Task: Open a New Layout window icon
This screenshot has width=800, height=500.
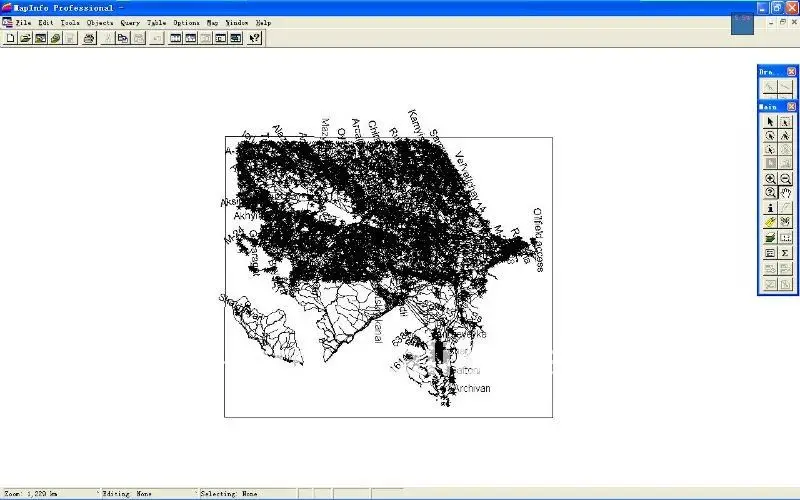Action: 220,38
